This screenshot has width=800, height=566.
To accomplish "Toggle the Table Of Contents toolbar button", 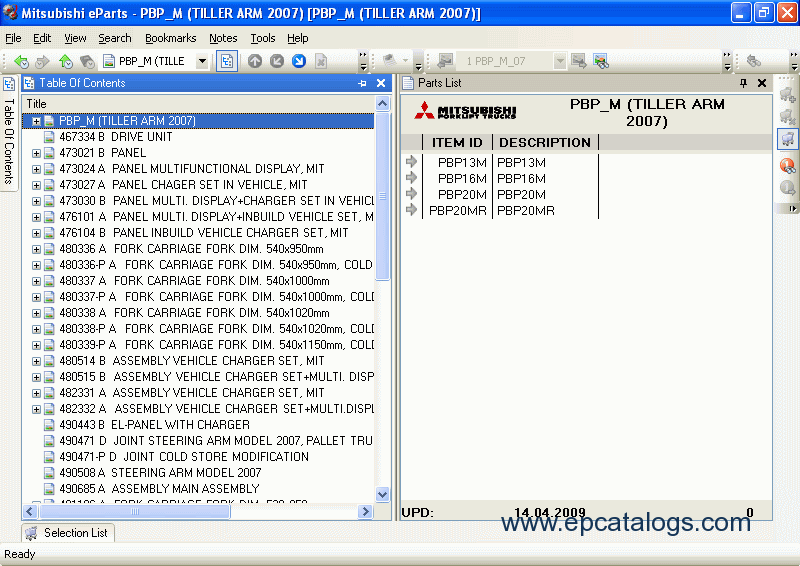I will [227, 61].
